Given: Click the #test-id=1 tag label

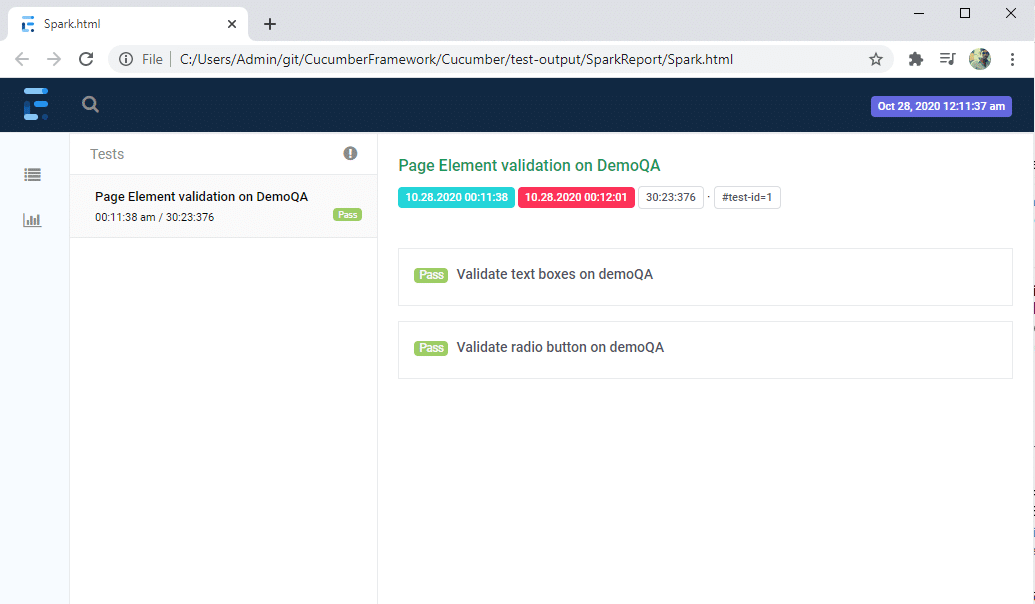Looking at the screenshot, I should 746,197.
